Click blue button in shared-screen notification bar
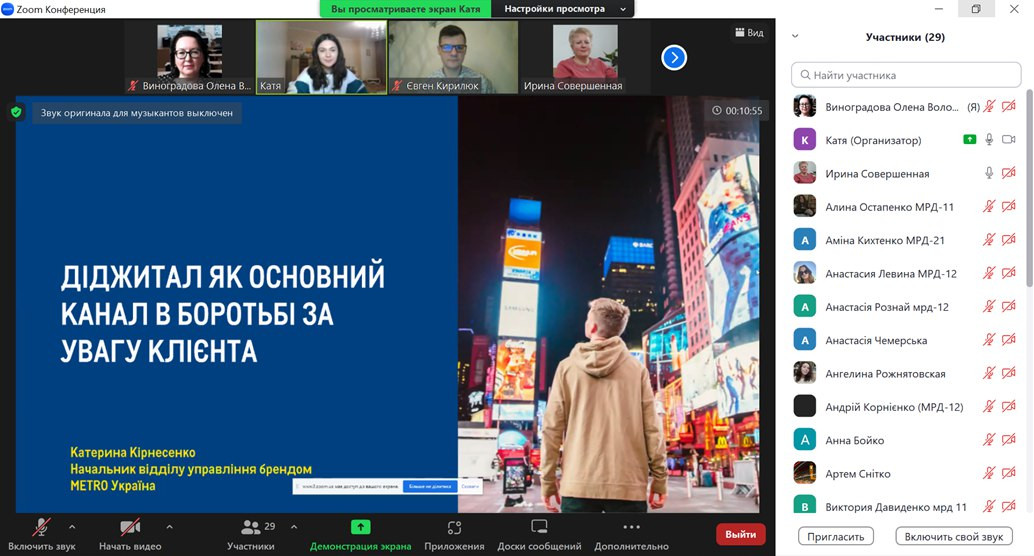 pyautogui.click(x=429, y=486)
